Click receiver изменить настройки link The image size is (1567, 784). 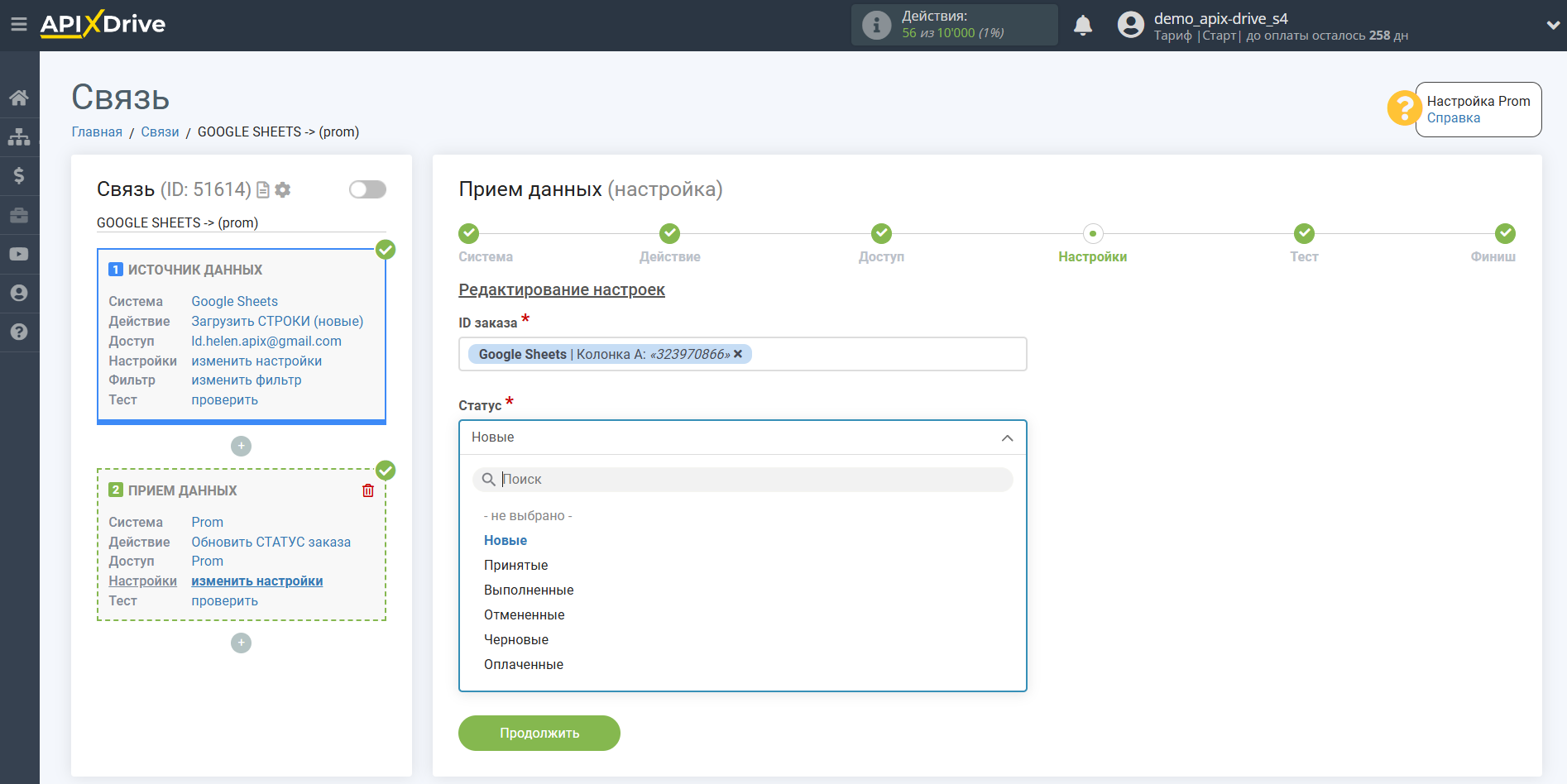point(256,581)
